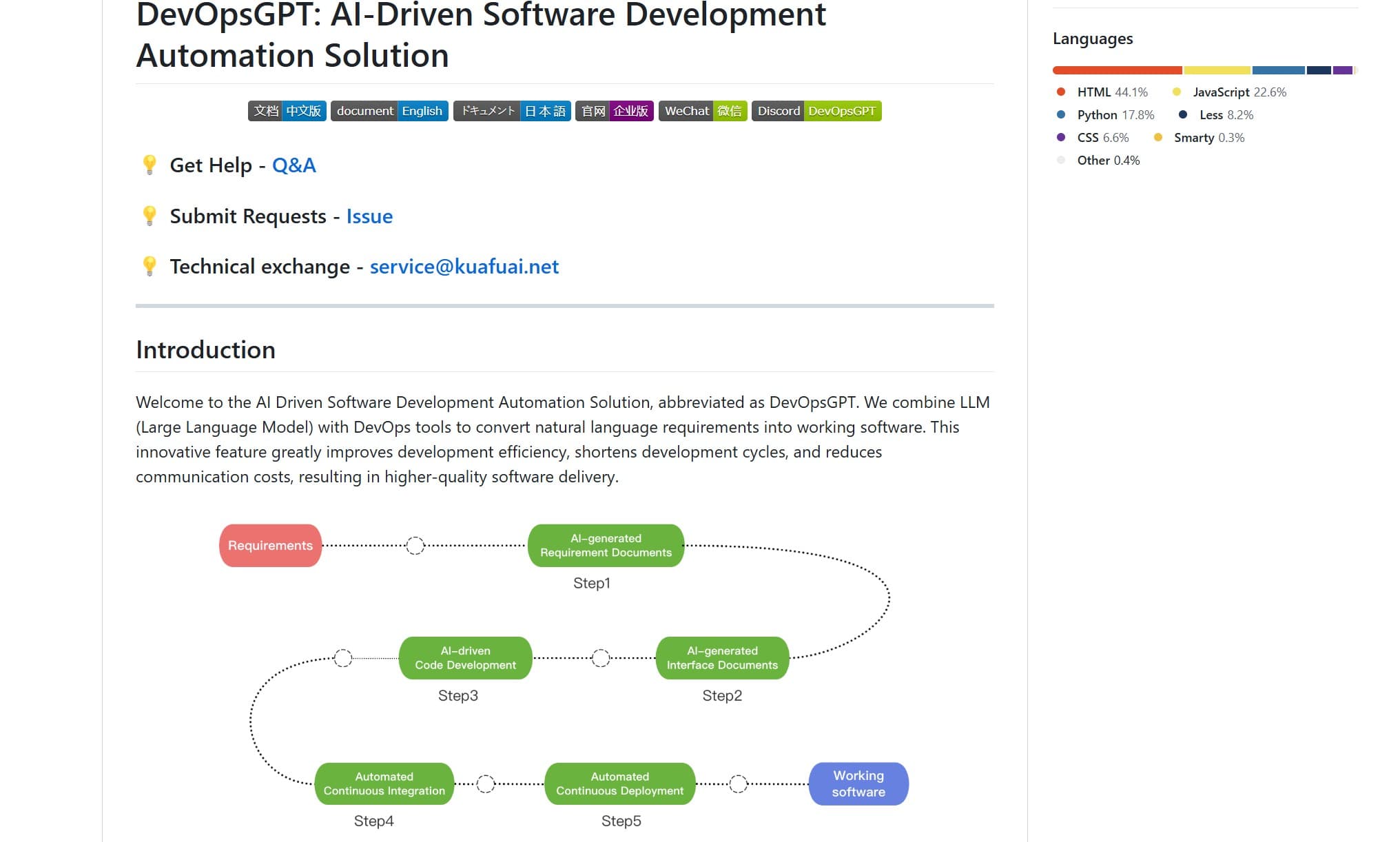Screen dimensions: 1400x842
Task: Click Automated Continuous Deployment box
Action: pos(620,783)
